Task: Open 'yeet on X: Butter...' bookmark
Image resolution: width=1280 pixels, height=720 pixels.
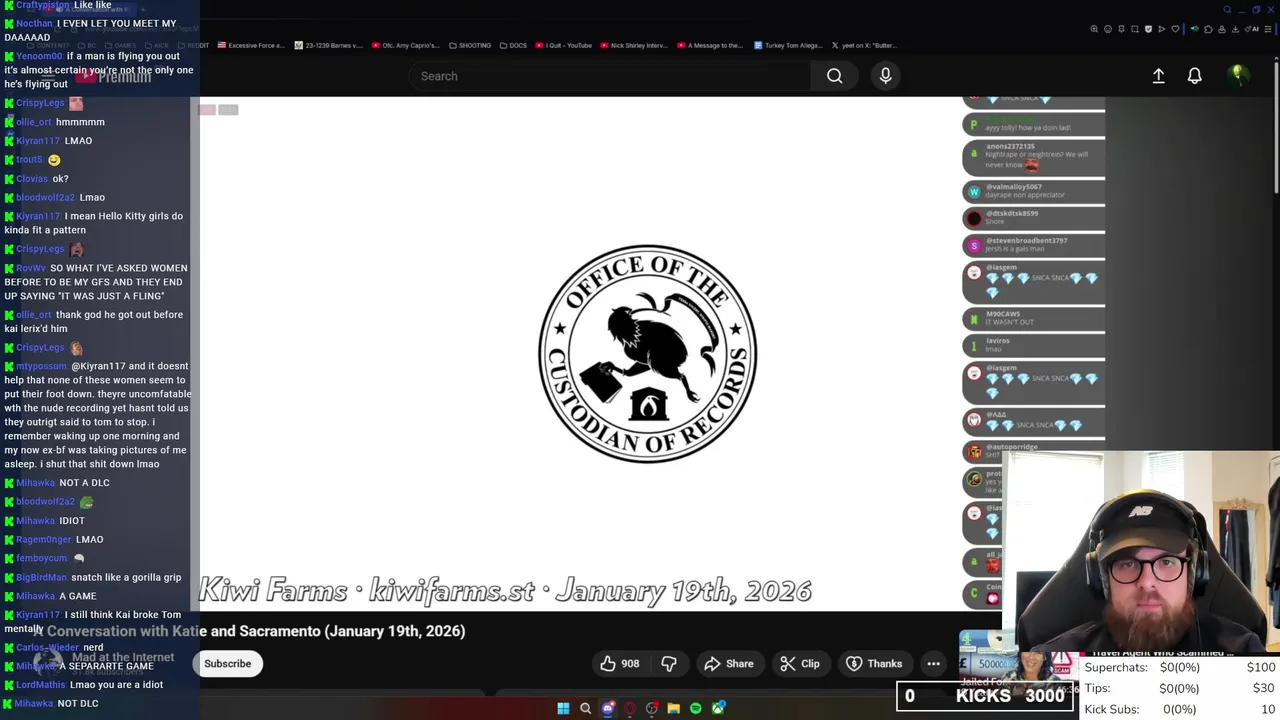Action: pos(864,45)
